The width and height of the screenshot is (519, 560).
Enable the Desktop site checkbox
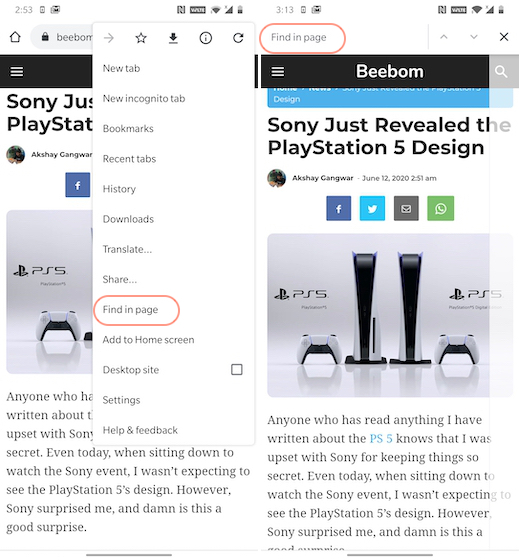tap(237, 369)
